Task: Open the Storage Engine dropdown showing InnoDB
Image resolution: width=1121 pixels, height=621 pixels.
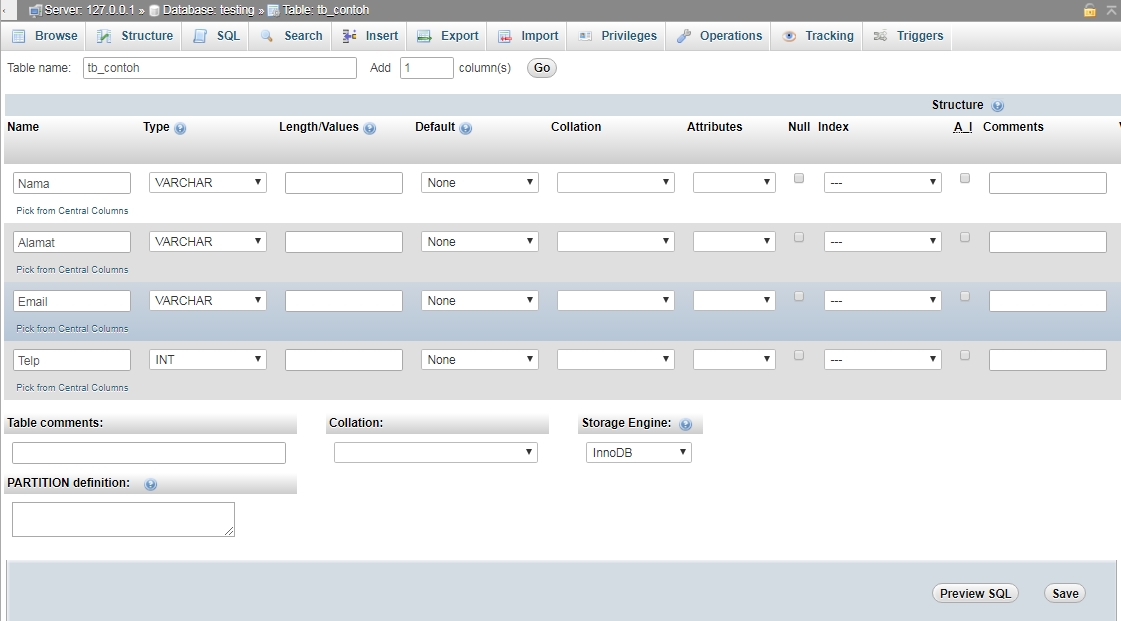Action: (x=637, y=452)
